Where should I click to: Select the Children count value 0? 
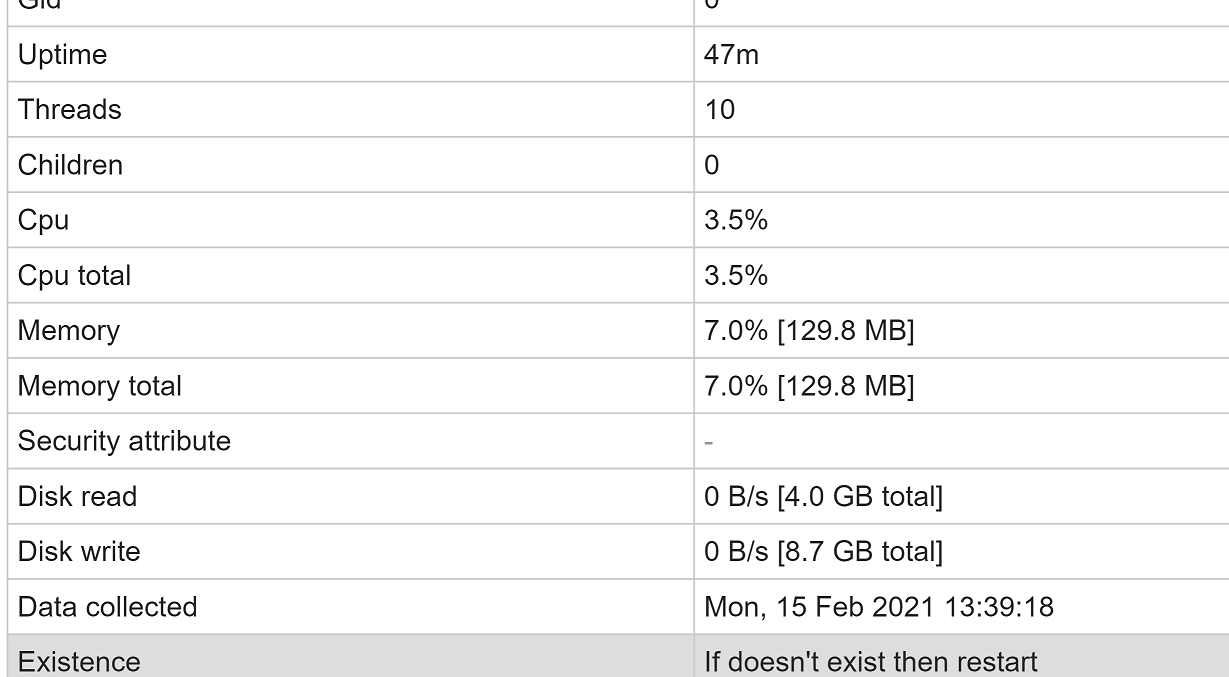pos(712,165)
